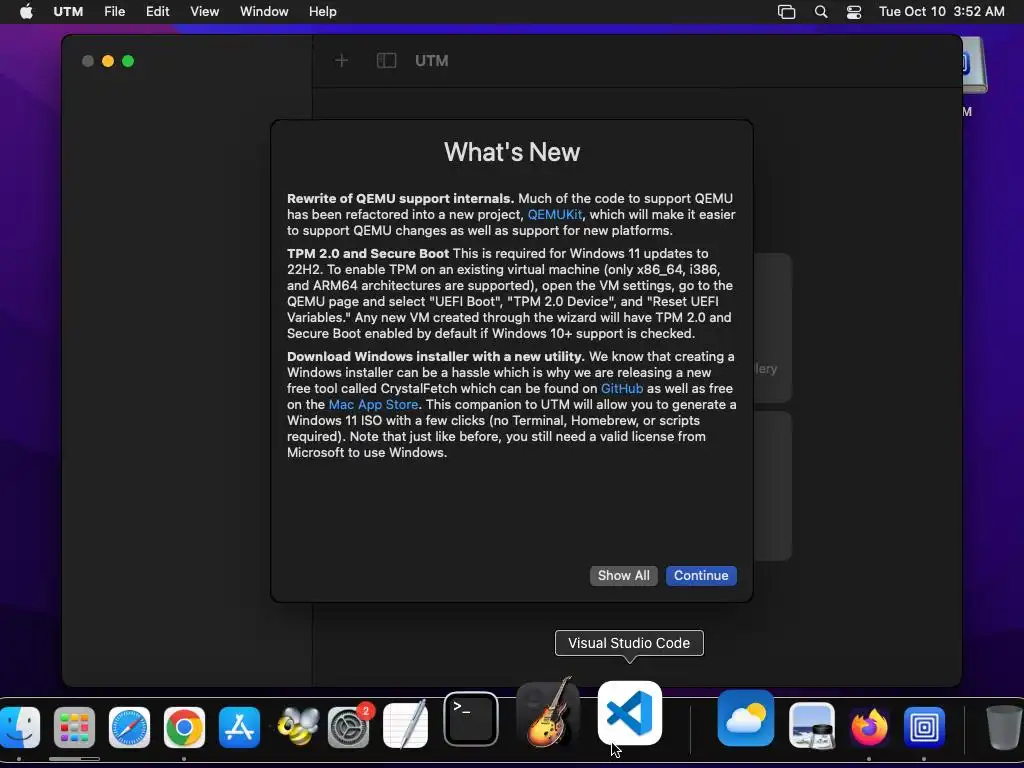Open the View menu
The image size is (1024, 768).
[x=204, y=12]
